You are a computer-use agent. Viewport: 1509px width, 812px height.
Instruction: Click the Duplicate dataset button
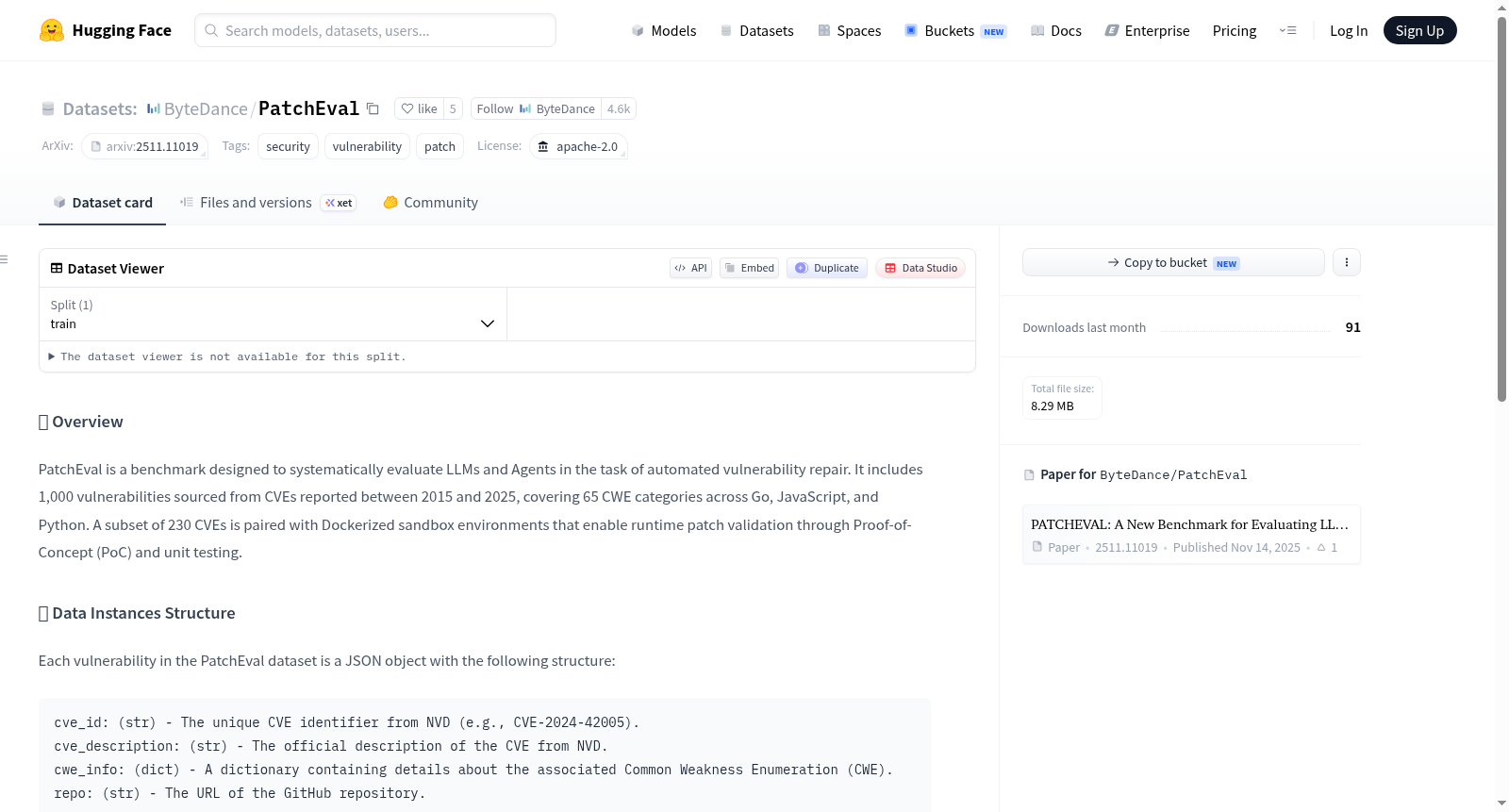[x=827, y=268]
